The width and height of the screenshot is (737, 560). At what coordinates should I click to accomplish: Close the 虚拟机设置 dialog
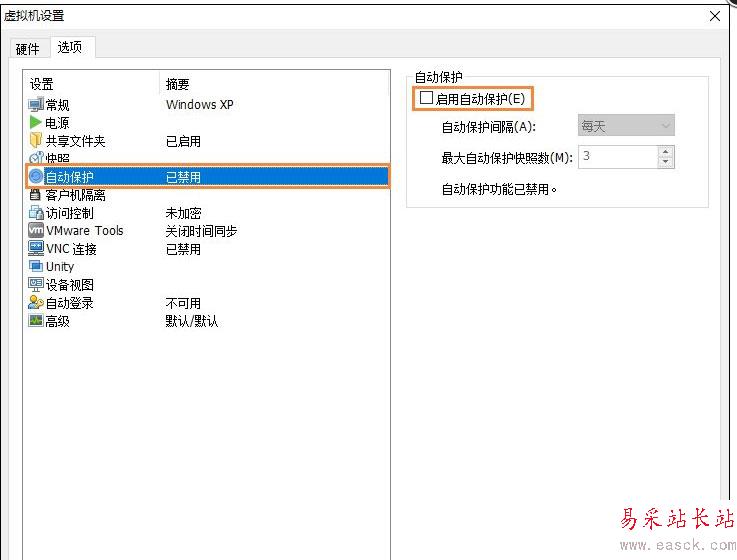[x=715, y=16]
